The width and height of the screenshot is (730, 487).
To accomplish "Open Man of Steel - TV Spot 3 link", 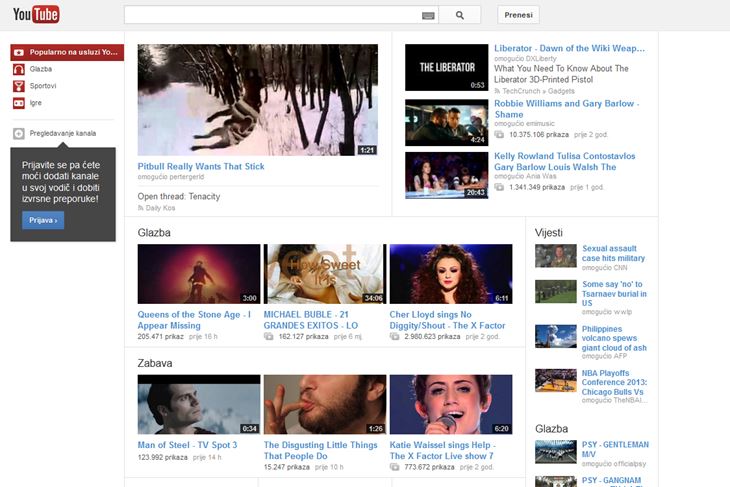I will click(187, 445).
